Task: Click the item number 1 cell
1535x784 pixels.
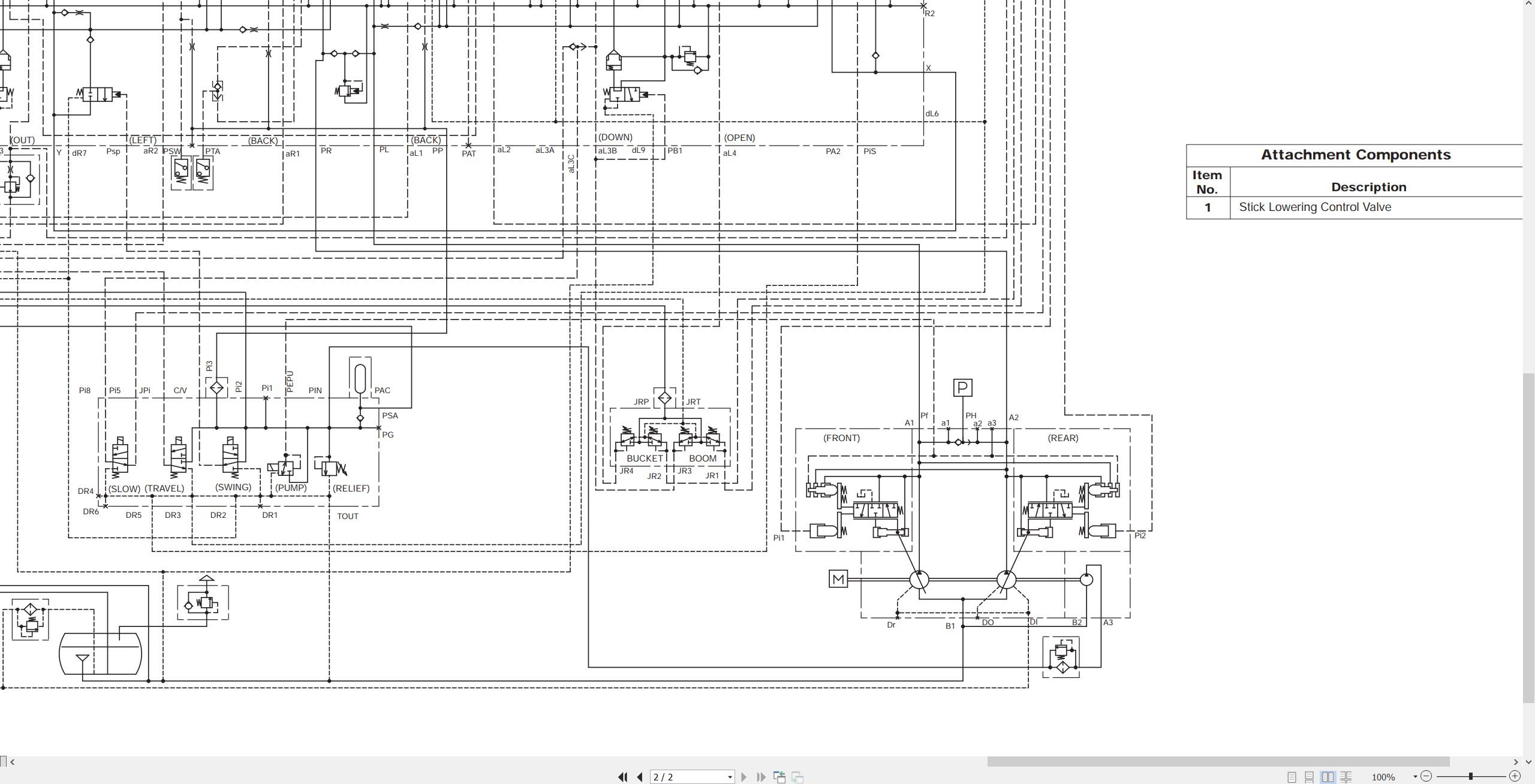Action: (1208, 207)
